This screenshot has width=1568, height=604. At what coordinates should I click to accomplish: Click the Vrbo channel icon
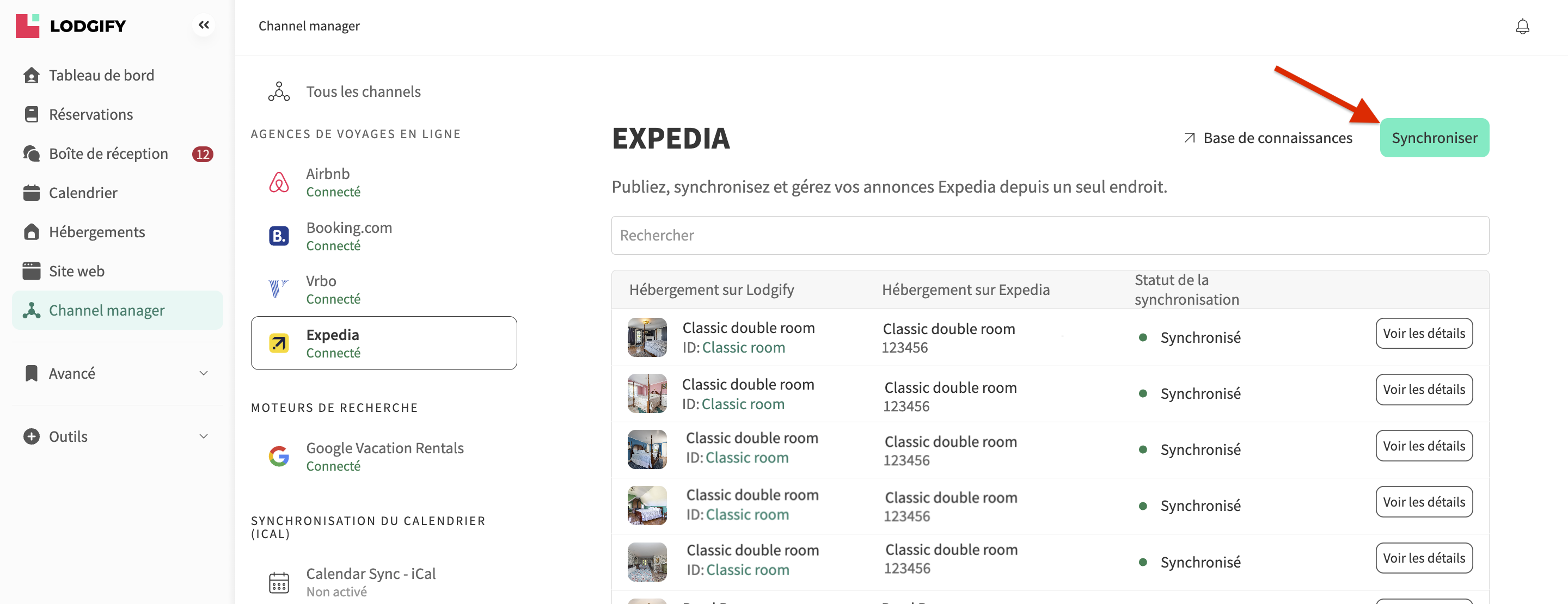point(279,289)
